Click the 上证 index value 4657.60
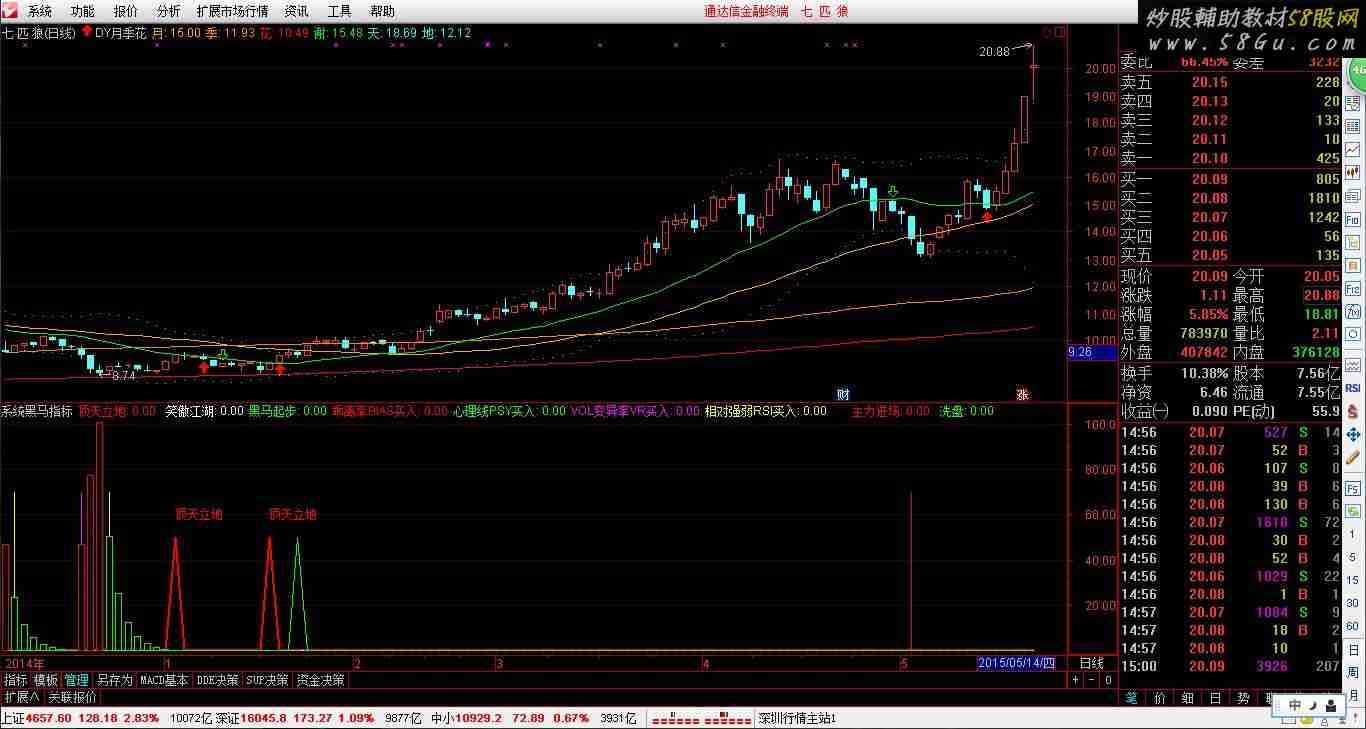This screenshot has height=729, width=1366. (x=50, y=718)
